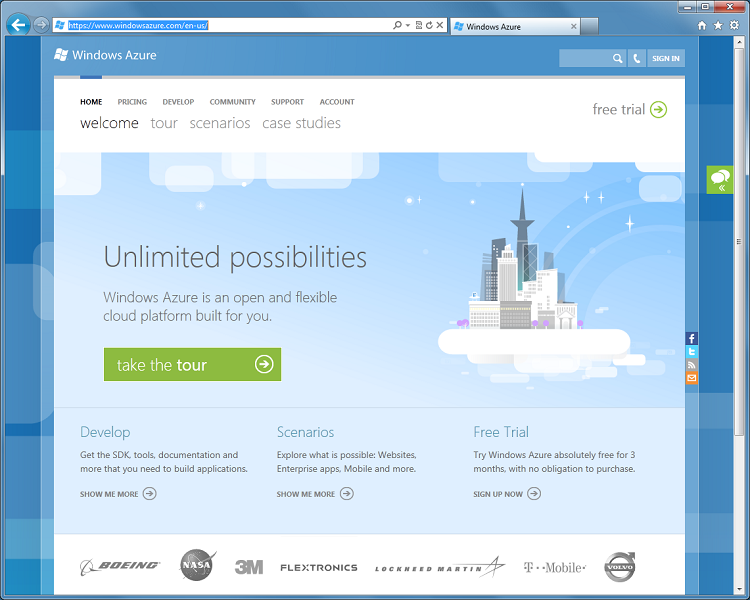The image size is (750, 600).
Task: Open the browser Tools gear icon
Action: pos(734,25)
